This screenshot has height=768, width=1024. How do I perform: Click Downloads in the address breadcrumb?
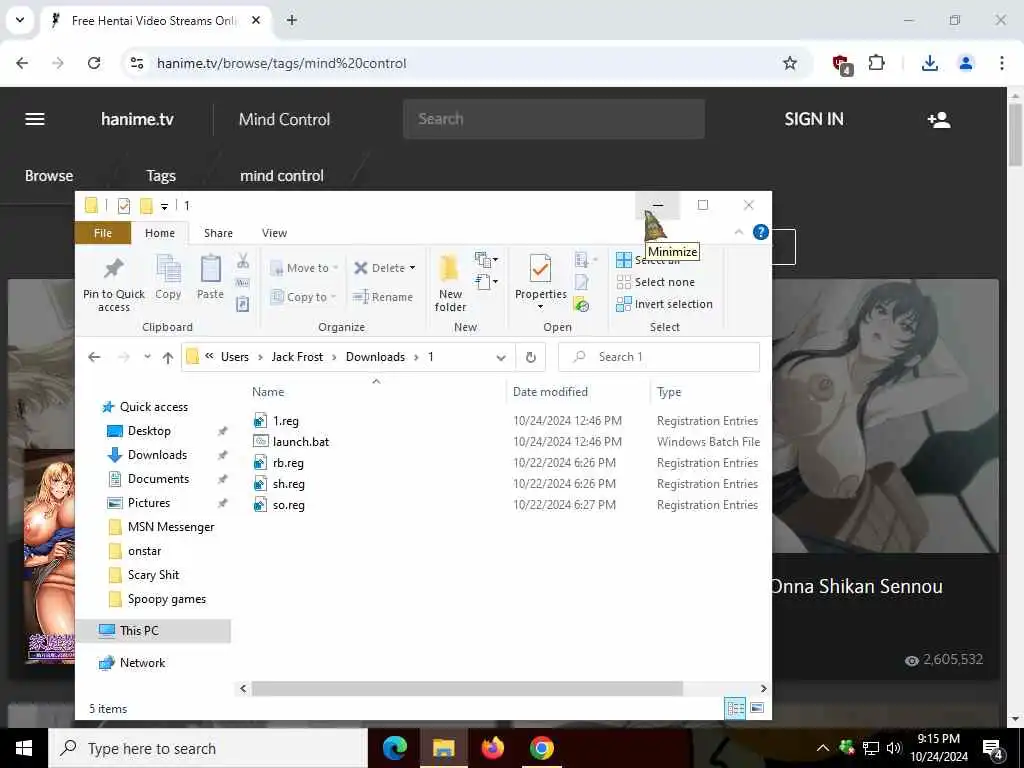pyautogui.click(x=376, y=357)
